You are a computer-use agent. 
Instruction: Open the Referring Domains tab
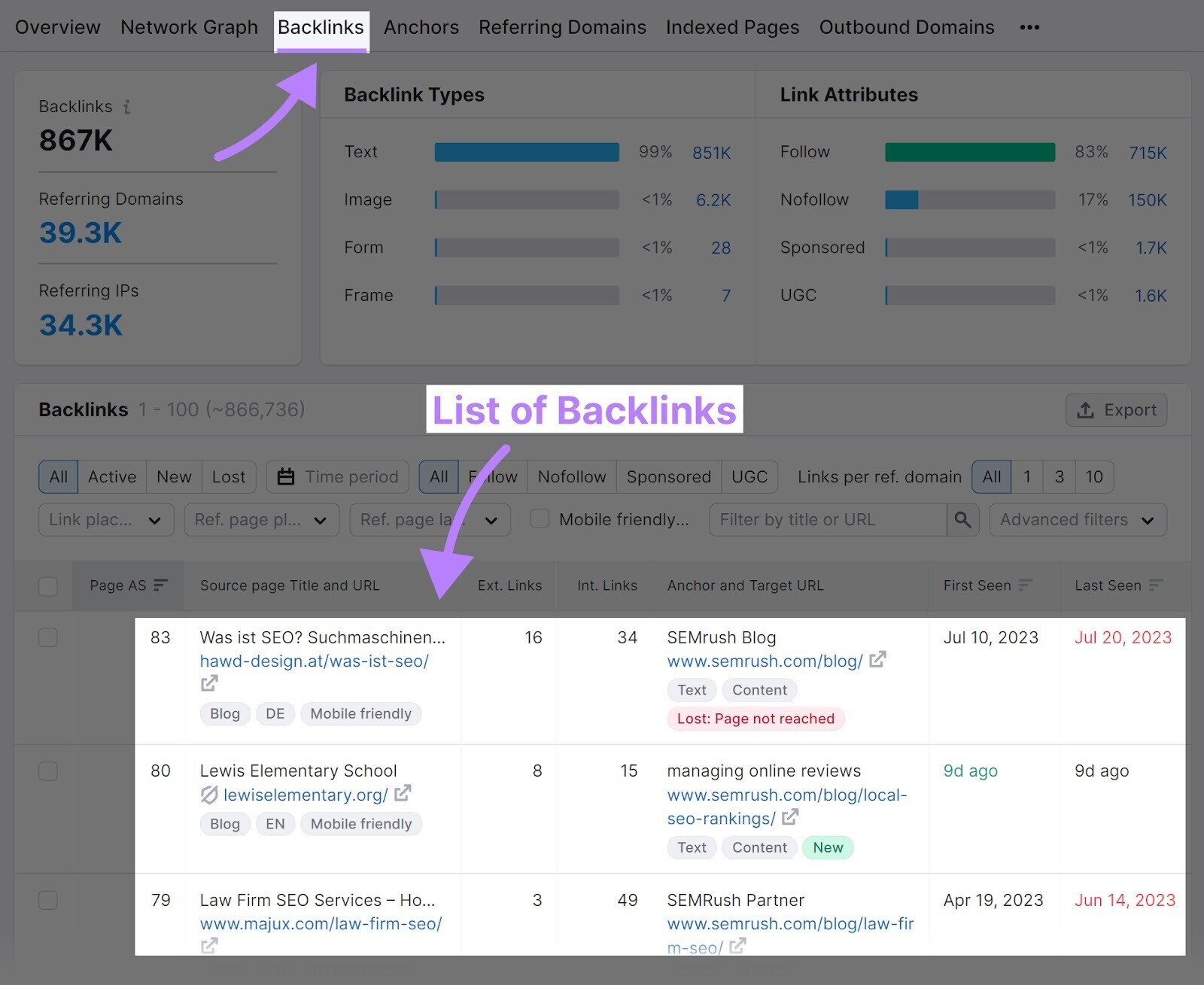click(x=561, y=27)
